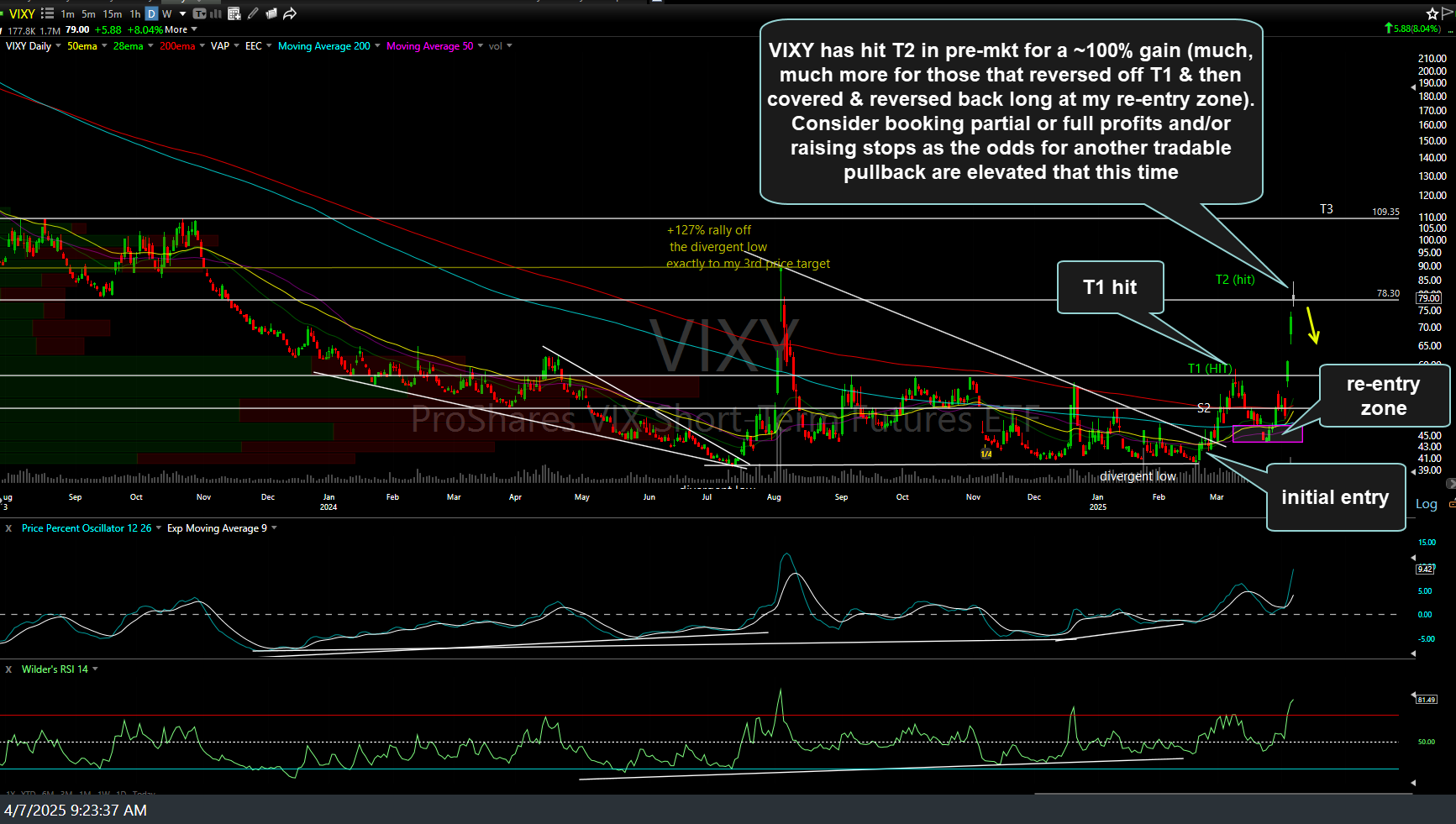Switch to Daily timeframe
1456x824 pixels.
pyautogui.click(x=151, y=13)
